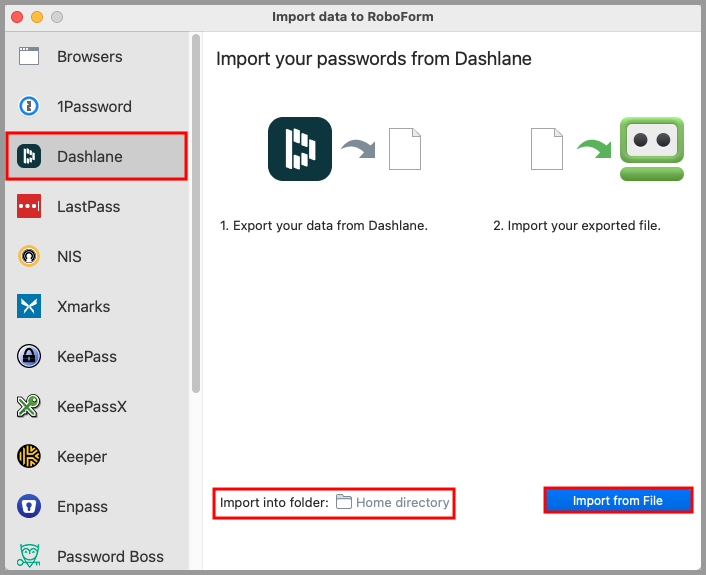Click the Import from File button
This screenshot has height=575, width=706.
(618, 500)
